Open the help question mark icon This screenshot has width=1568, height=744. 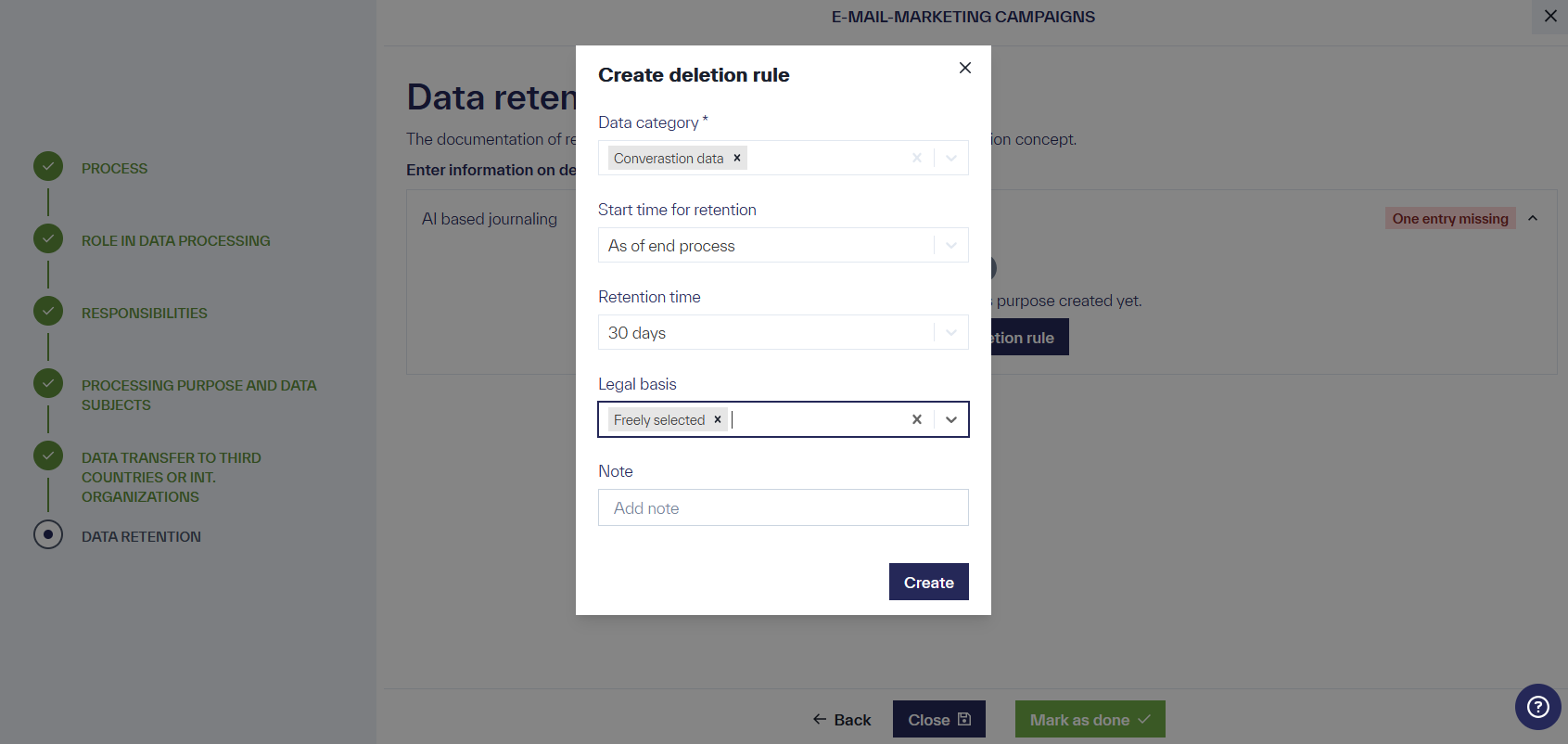pyautogui.click(x=1537, y=707)
